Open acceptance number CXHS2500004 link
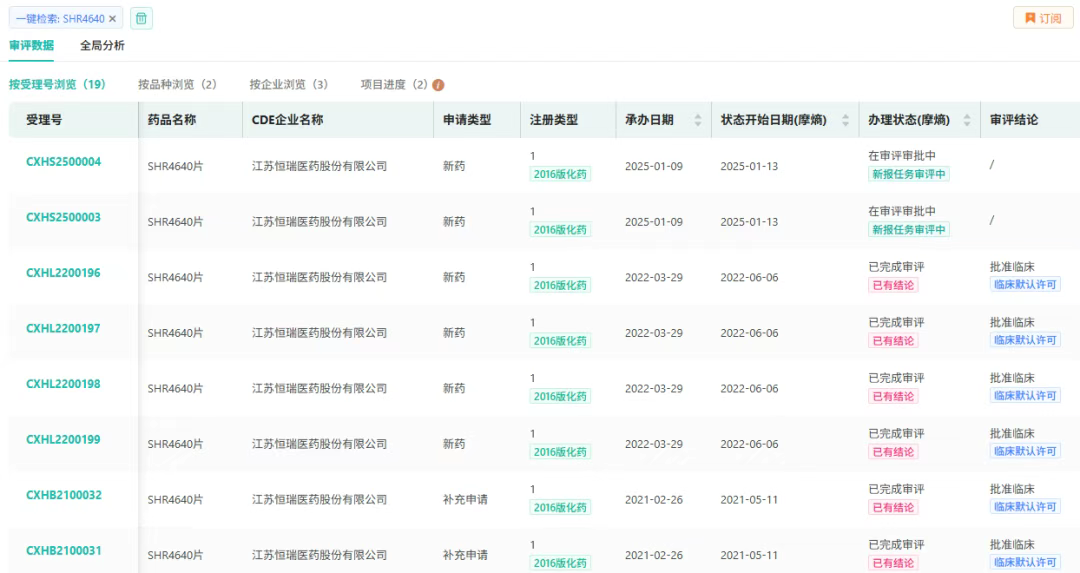The height and width of the screenshot is (573, 1080). 63,162
